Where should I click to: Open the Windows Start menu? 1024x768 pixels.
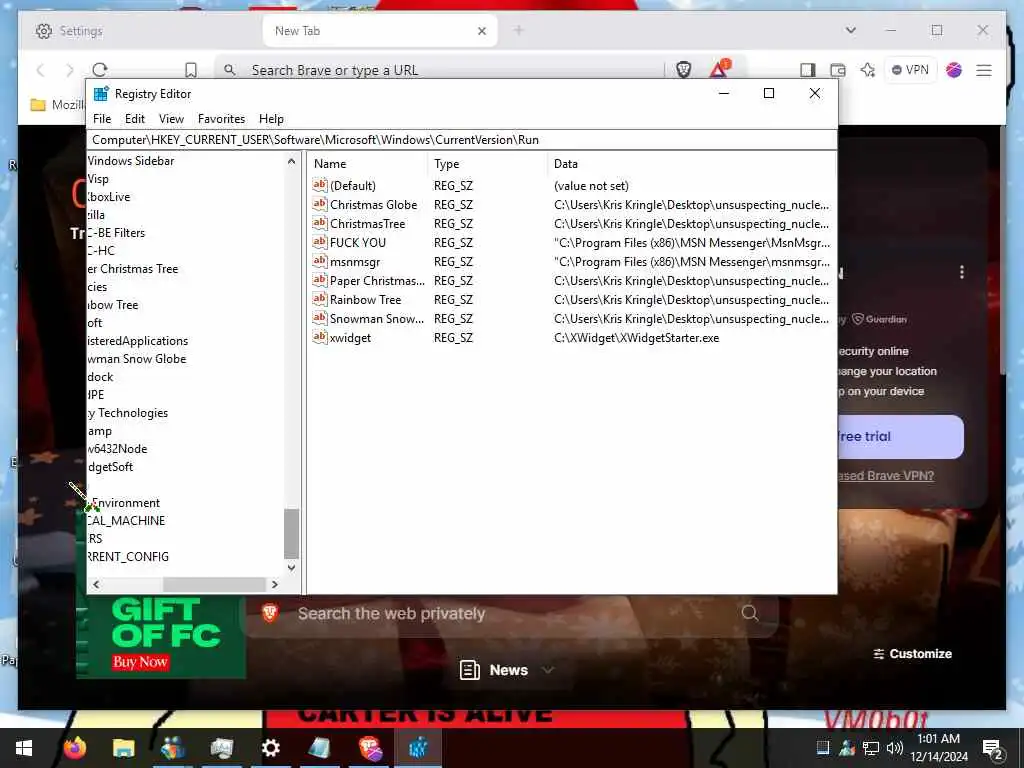(24, 748)
